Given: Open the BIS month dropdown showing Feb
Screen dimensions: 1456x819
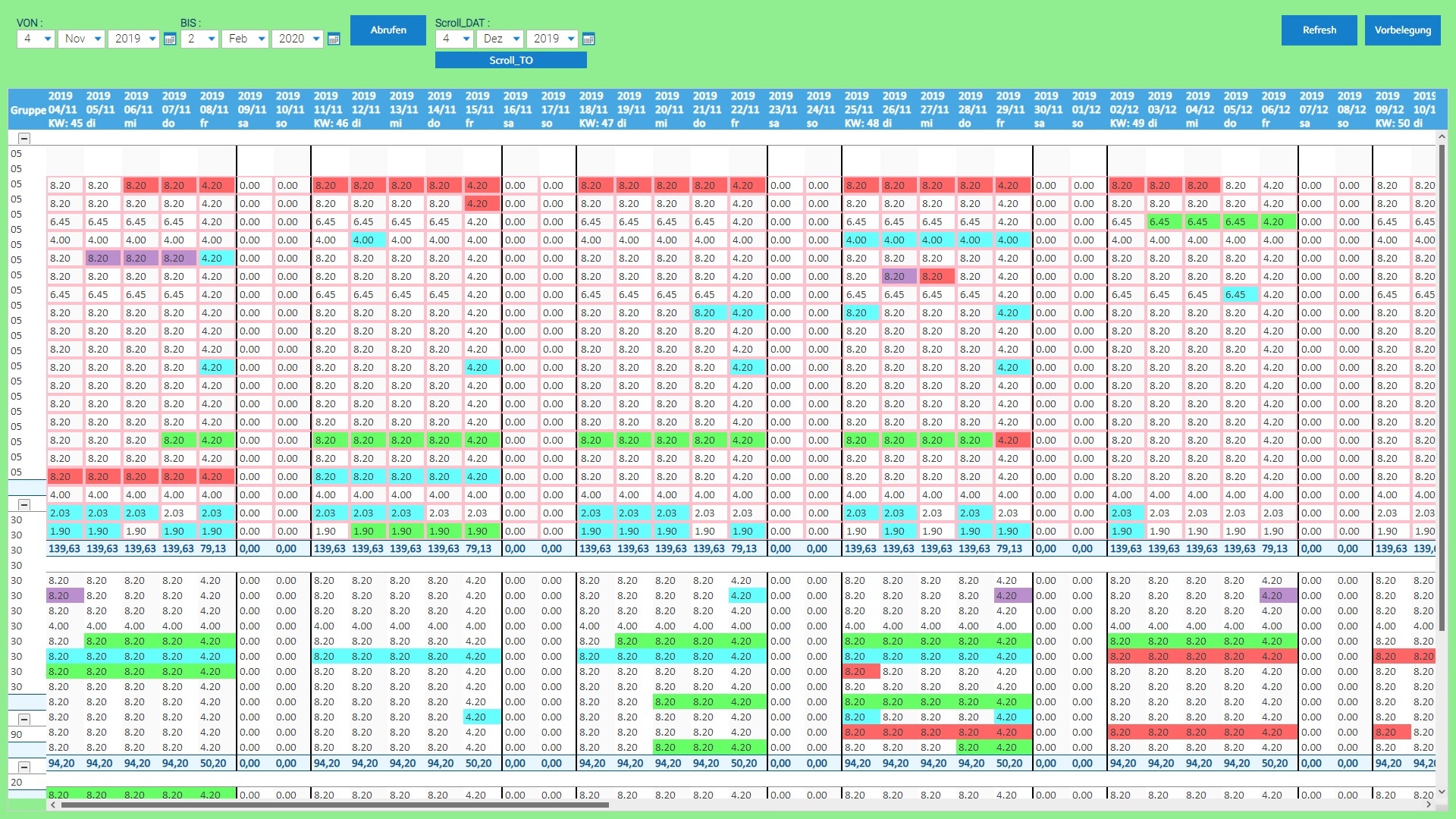Looking at the screenshot, I should [245, 39].
